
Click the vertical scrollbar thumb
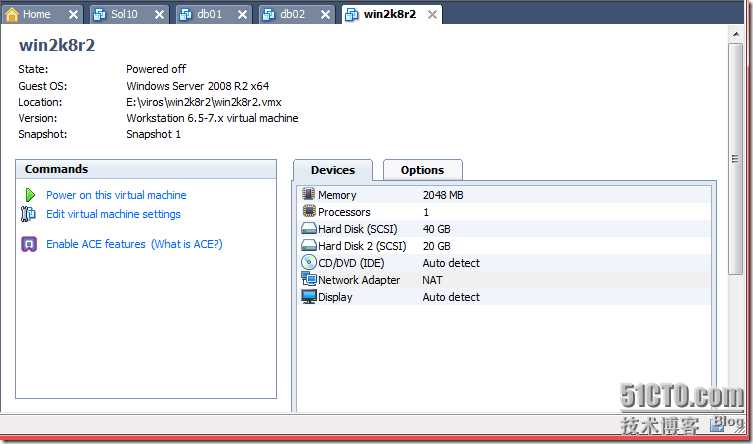[x=735, y=159]
